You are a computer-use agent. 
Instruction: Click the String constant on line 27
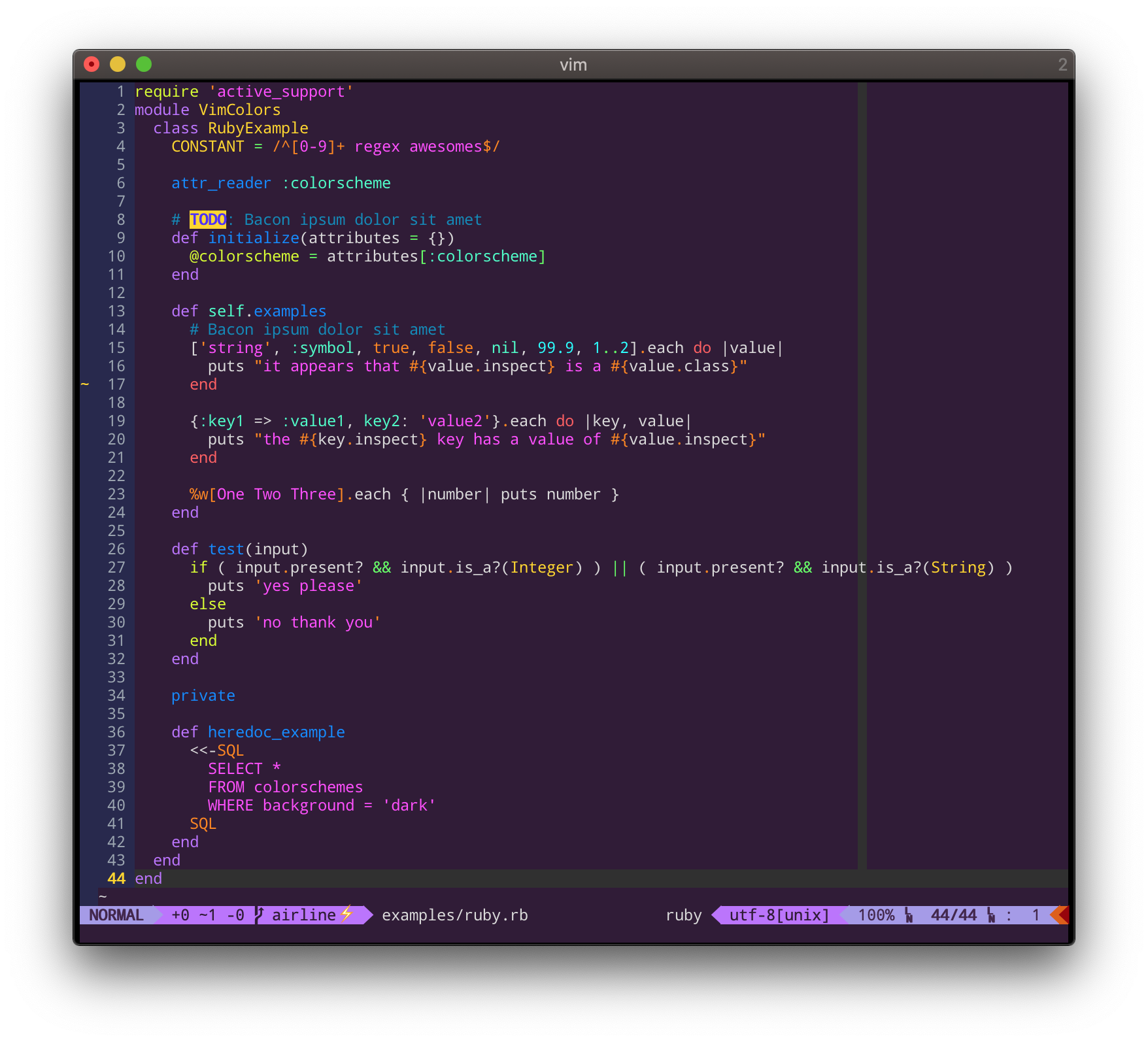(958, 568)
